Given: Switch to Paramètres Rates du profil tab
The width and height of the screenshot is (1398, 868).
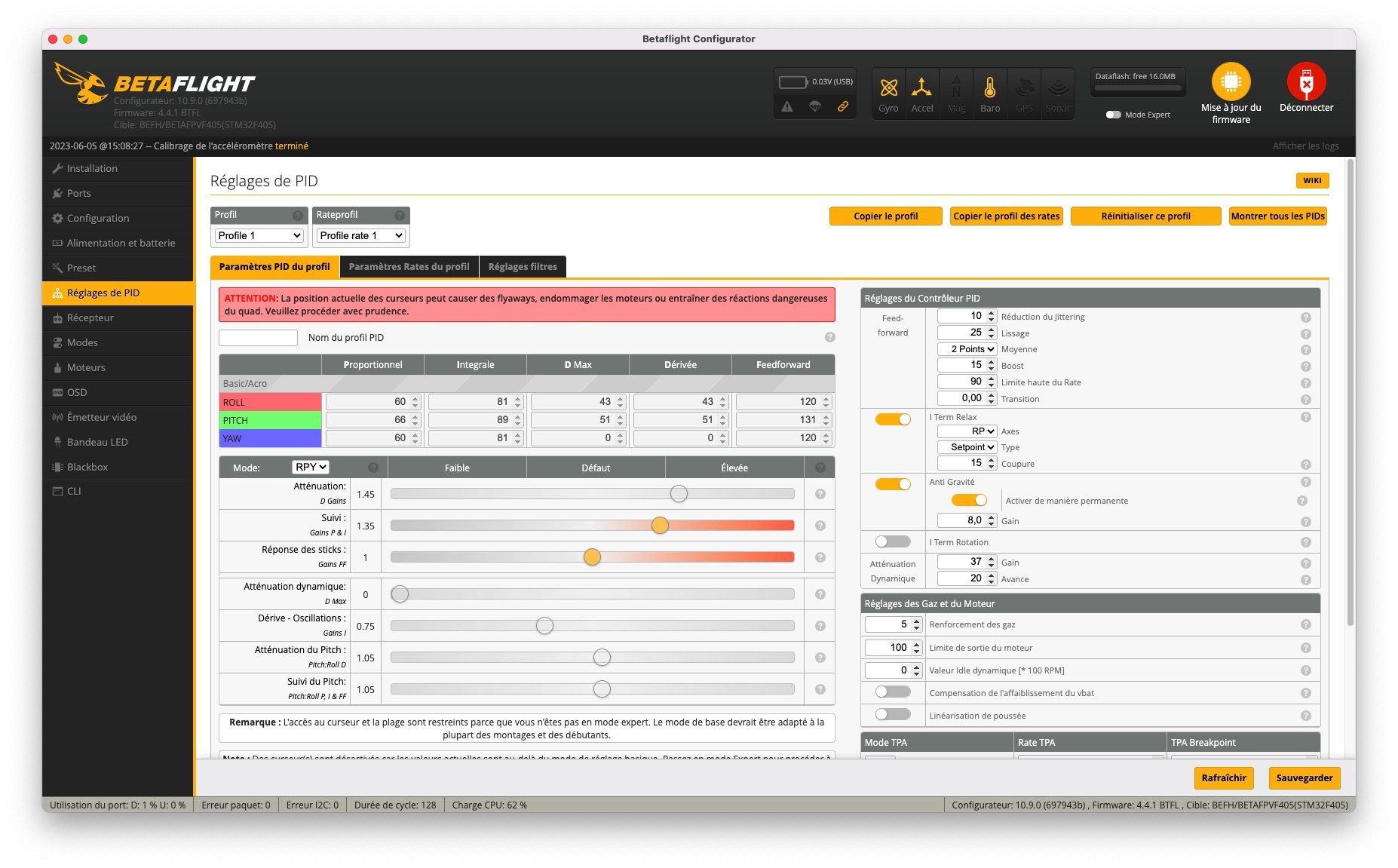Looking at the screenshot, I should coord(409,266).
